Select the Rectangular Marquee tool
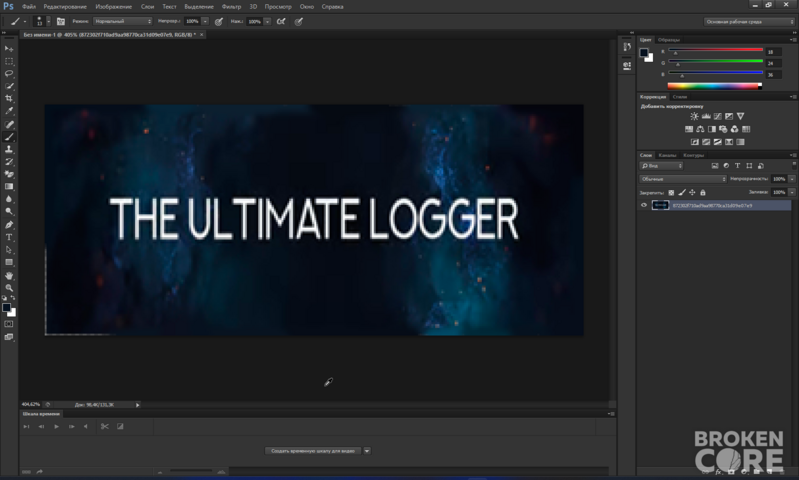 [x=9, y=61]
